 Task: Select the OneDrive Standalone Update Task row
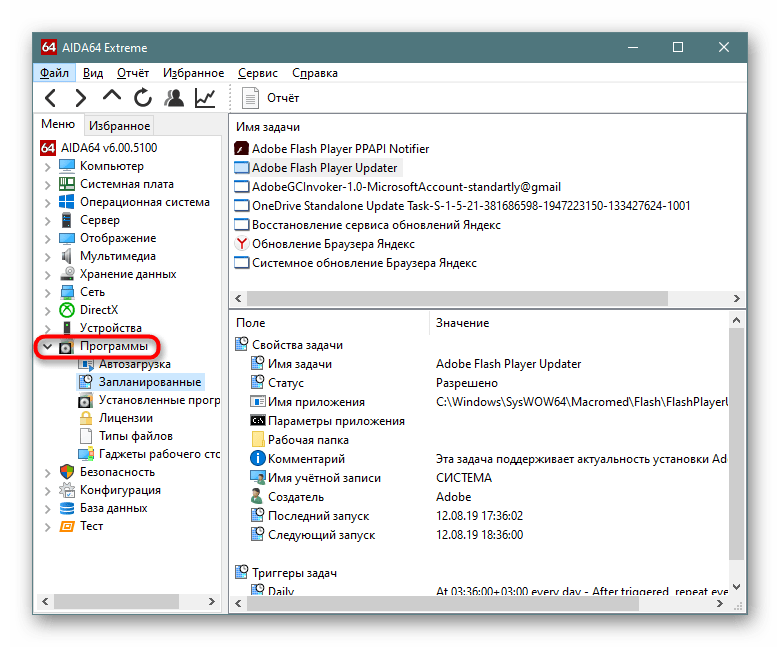(462, 206)
